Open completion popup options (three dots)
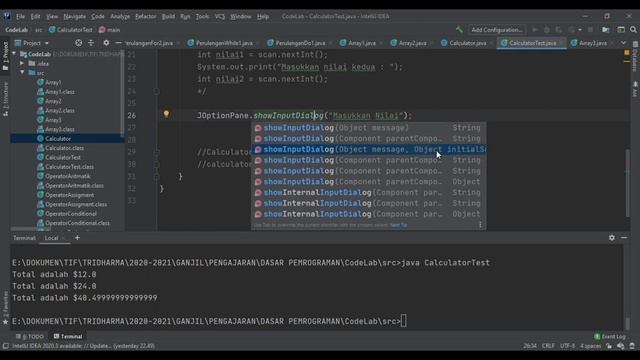Screen dimensions: 640x360 point(480,224)
